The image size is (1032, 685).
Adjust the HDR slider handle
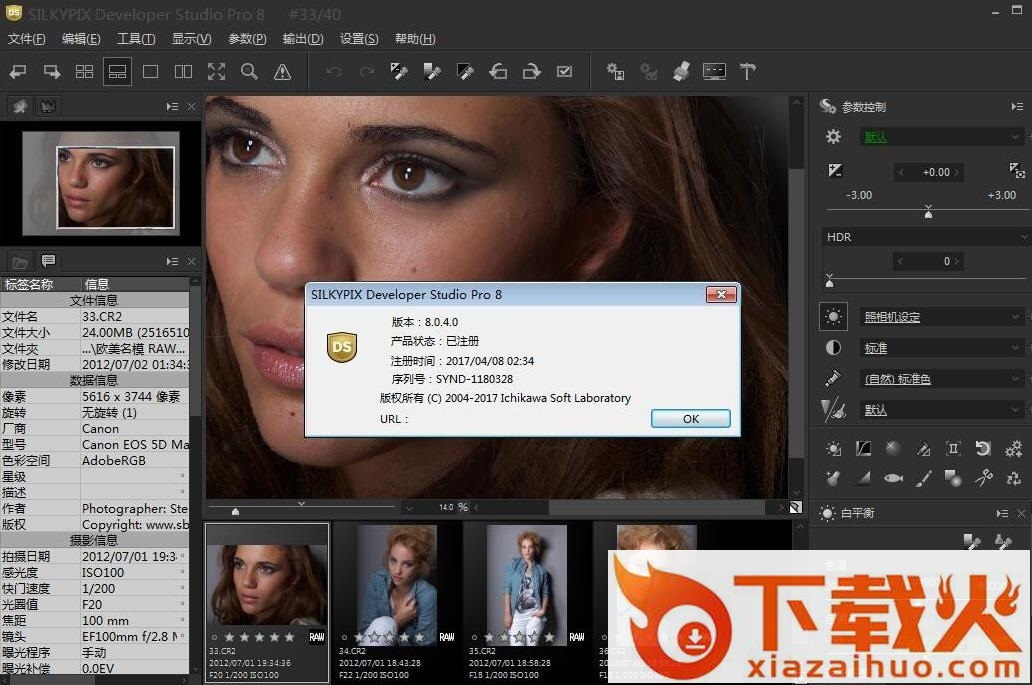(x=829, y=281)
